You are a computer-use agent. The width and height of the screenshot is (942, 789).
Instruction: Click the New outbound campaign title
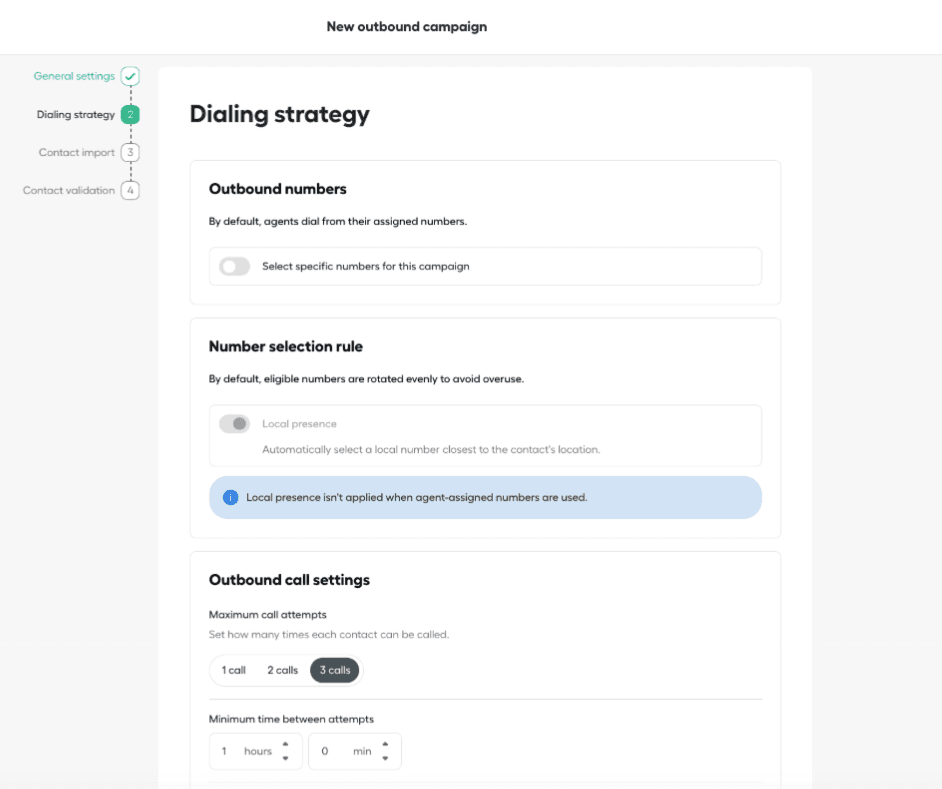tap(407, 26)
